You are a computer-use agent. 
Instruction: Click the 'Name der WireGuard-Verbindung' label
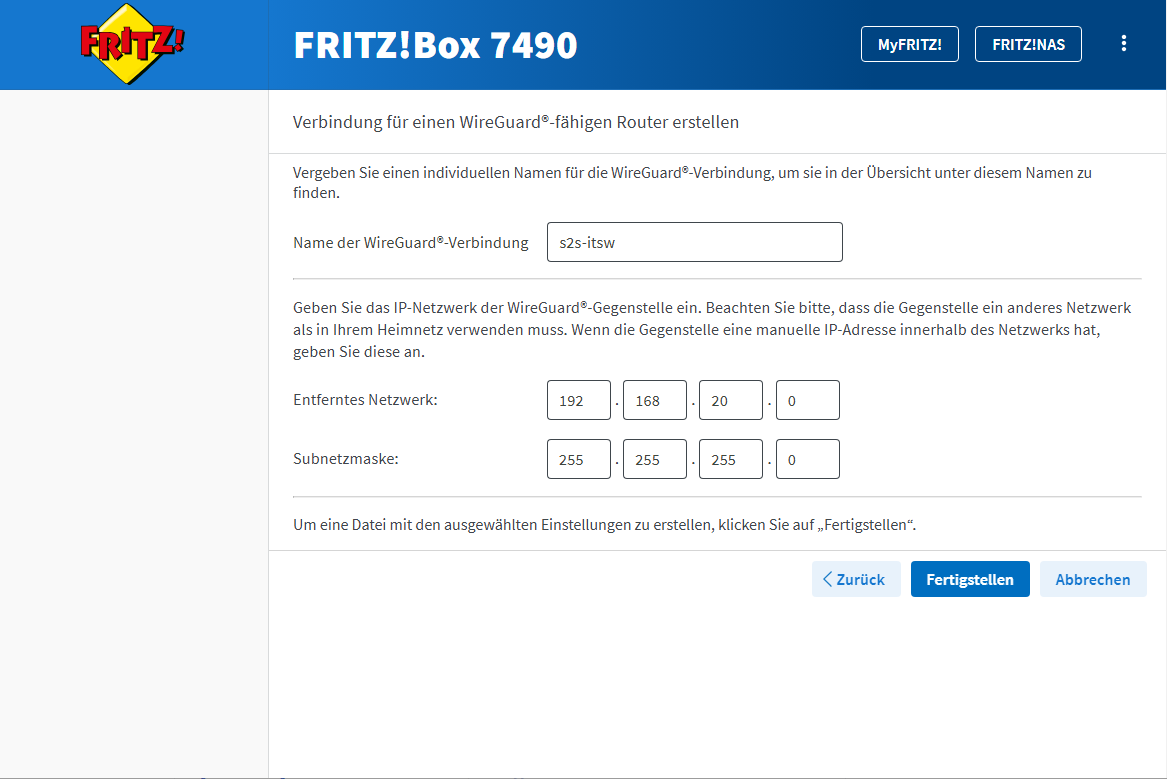coord(410,243)
